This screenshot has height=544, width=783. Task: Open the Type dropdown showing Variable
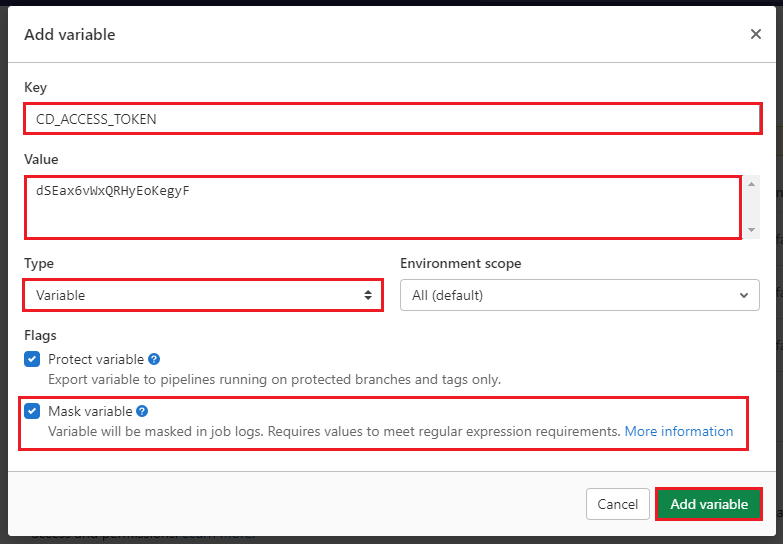coord(200,295)
